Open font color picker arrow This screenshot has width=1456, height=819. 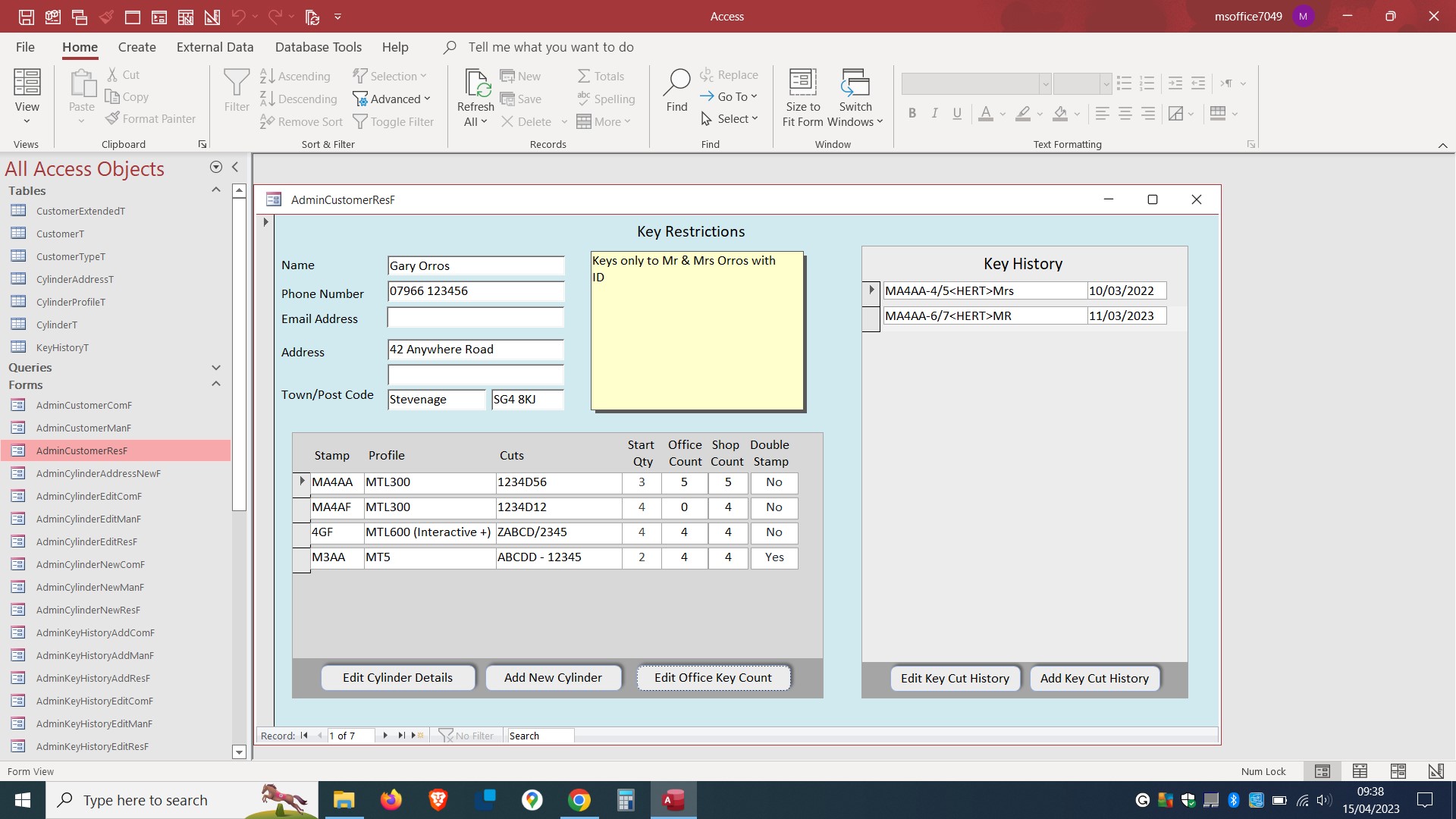tap(1003, 114)
